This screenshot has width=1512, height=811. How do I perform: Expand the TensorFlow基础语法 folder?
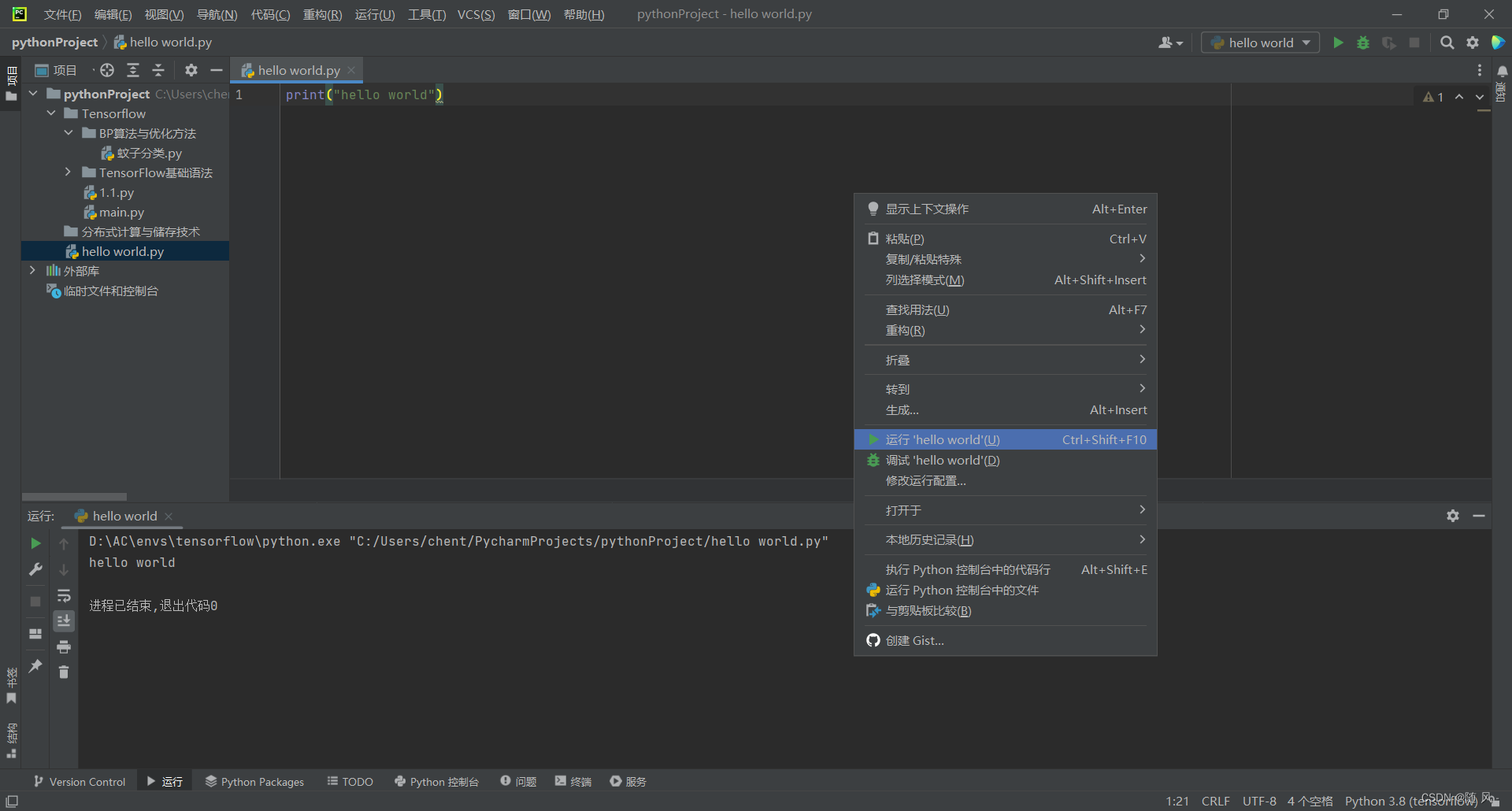(69, 172)
